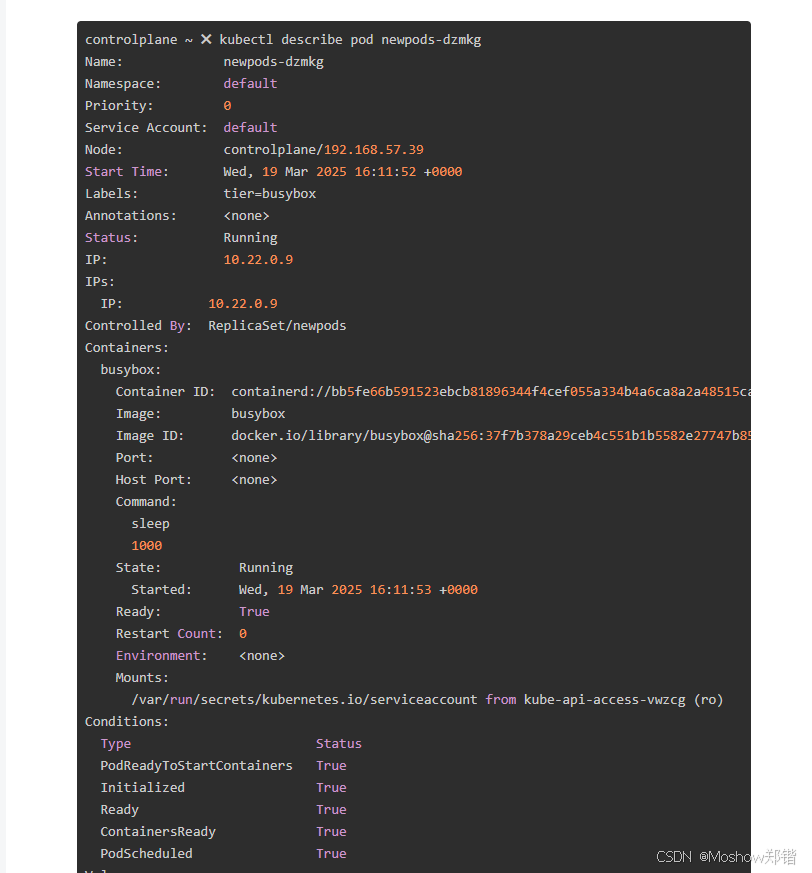Click Host Port value <none>
The width and height of the screenshot is (812, 873).
click(x=254, y=479)
